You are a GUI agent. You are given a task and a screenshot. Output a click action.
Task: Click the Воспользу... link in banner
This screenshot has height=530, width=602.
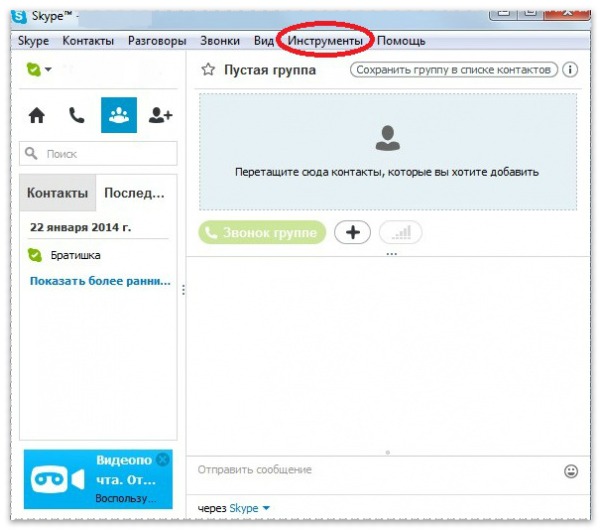tap(126, 499)
